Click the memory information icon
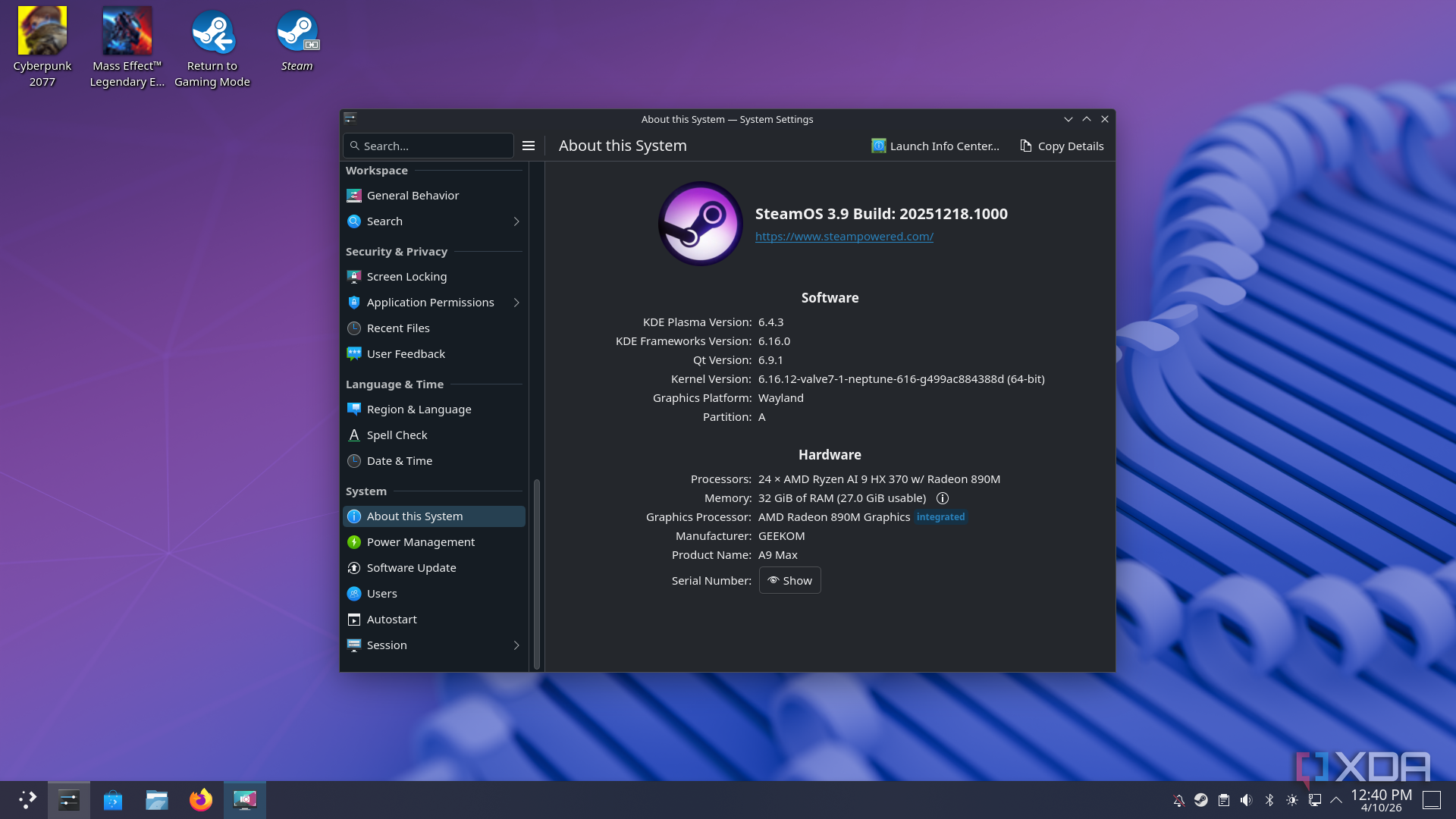The width and height of the screenshot is (1456, 819). (x=943, y=498)
